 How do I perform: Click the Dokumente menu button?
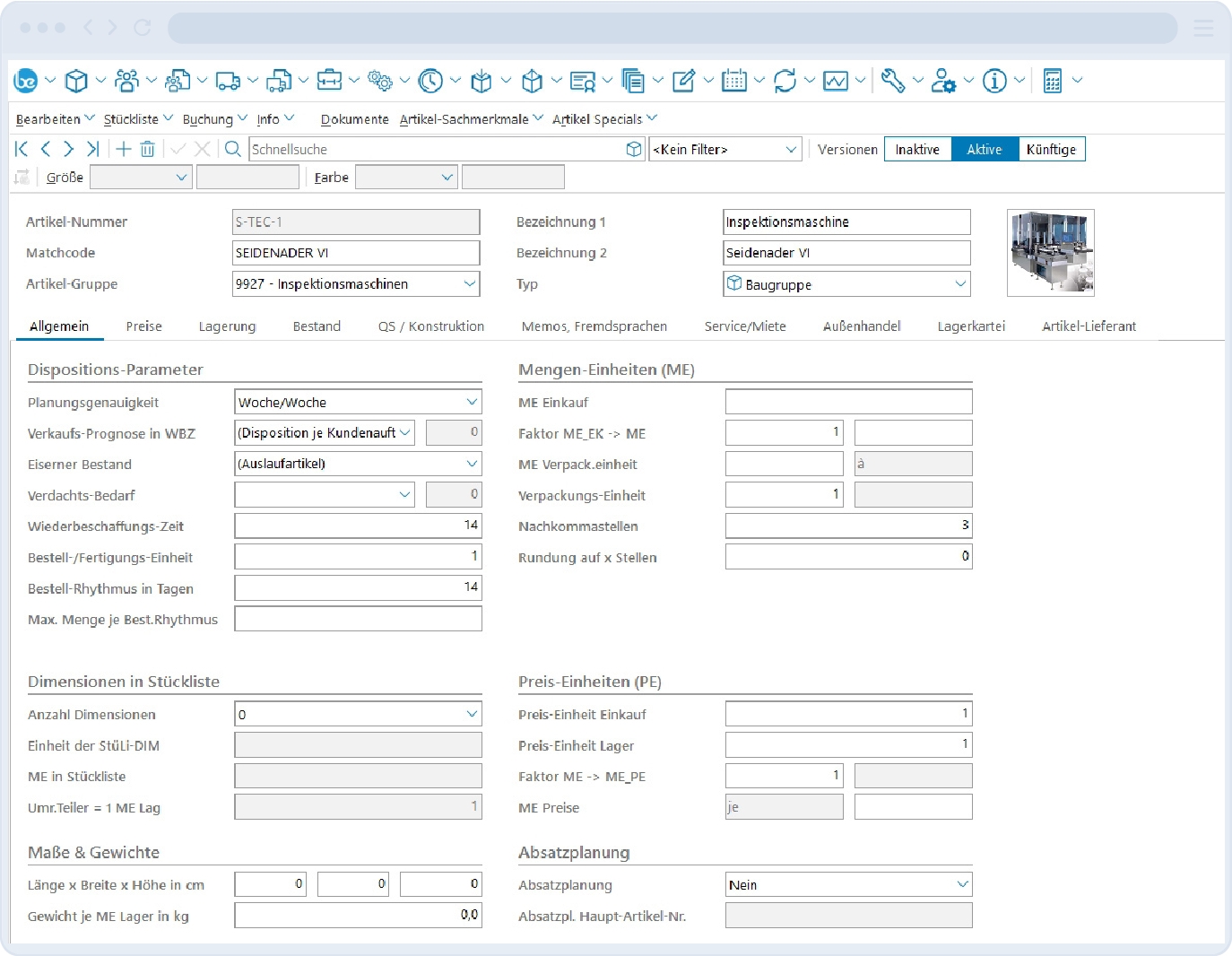tap(354, 119)
